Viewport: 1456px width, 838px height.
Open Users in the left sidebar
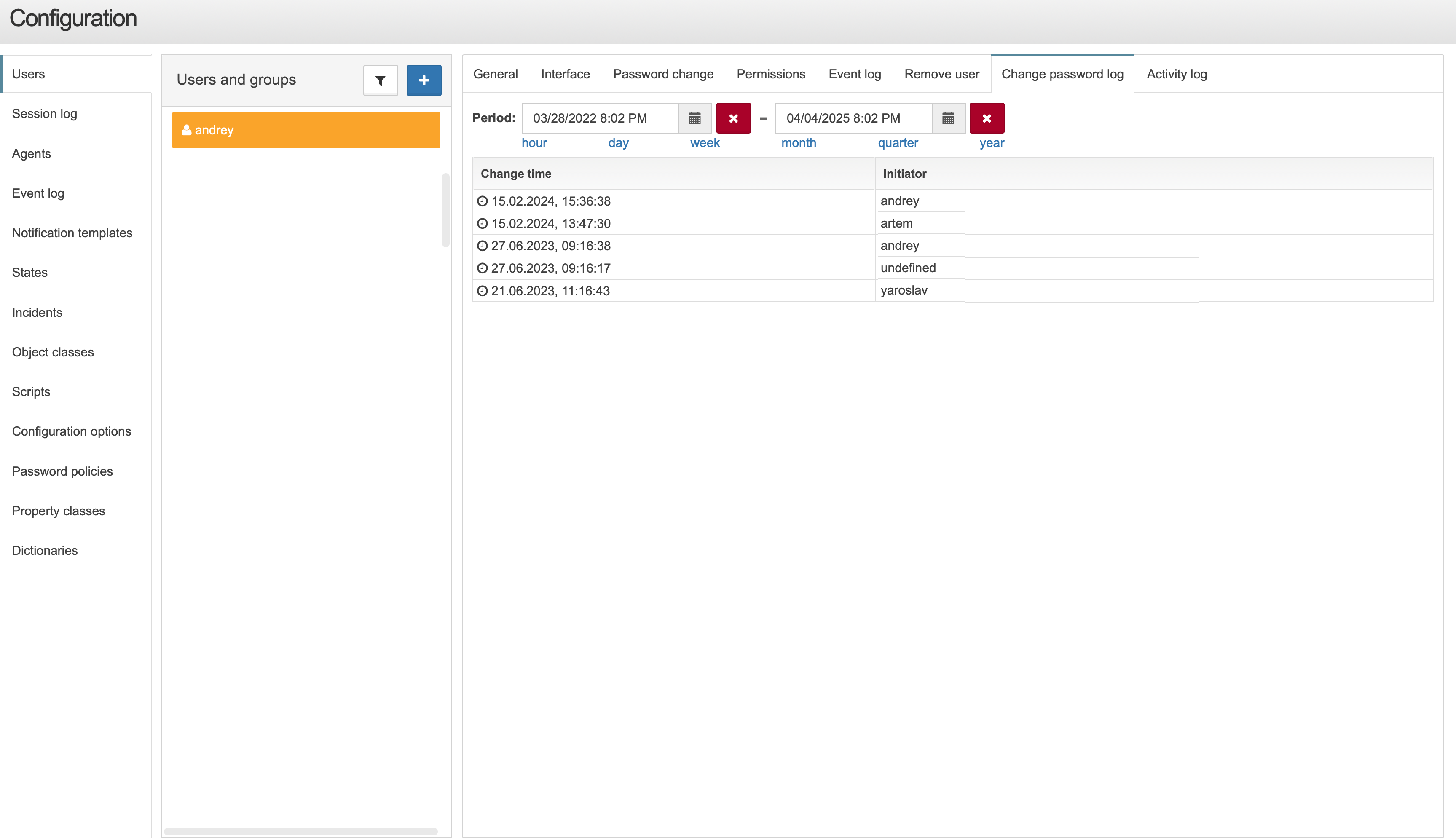pyautogui.click(x=76, y=74)
